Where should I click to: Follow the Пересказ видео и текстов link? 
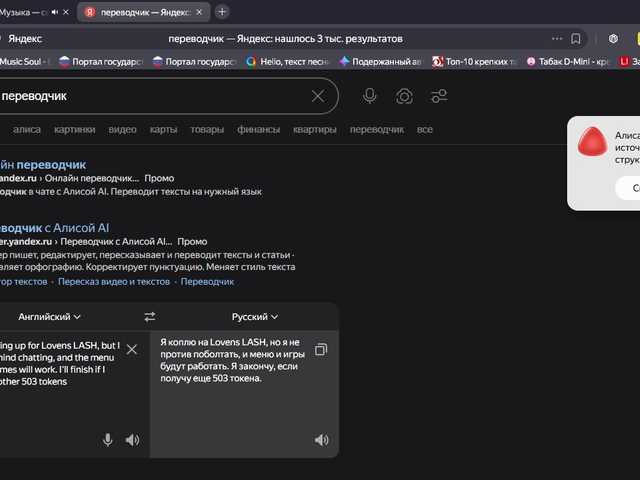(115, 282)
